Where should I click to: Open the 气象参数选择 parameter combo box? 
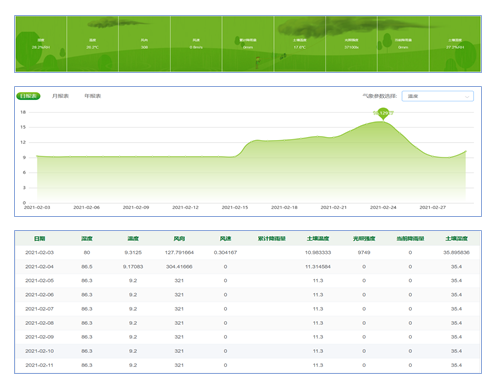coord(438,96)
